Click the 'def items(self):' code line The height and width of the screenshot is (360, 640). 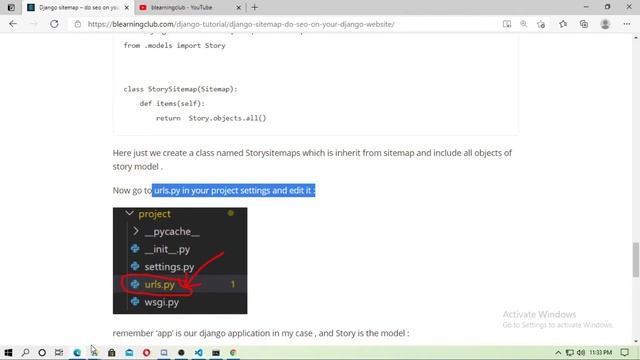click(172, 104)
